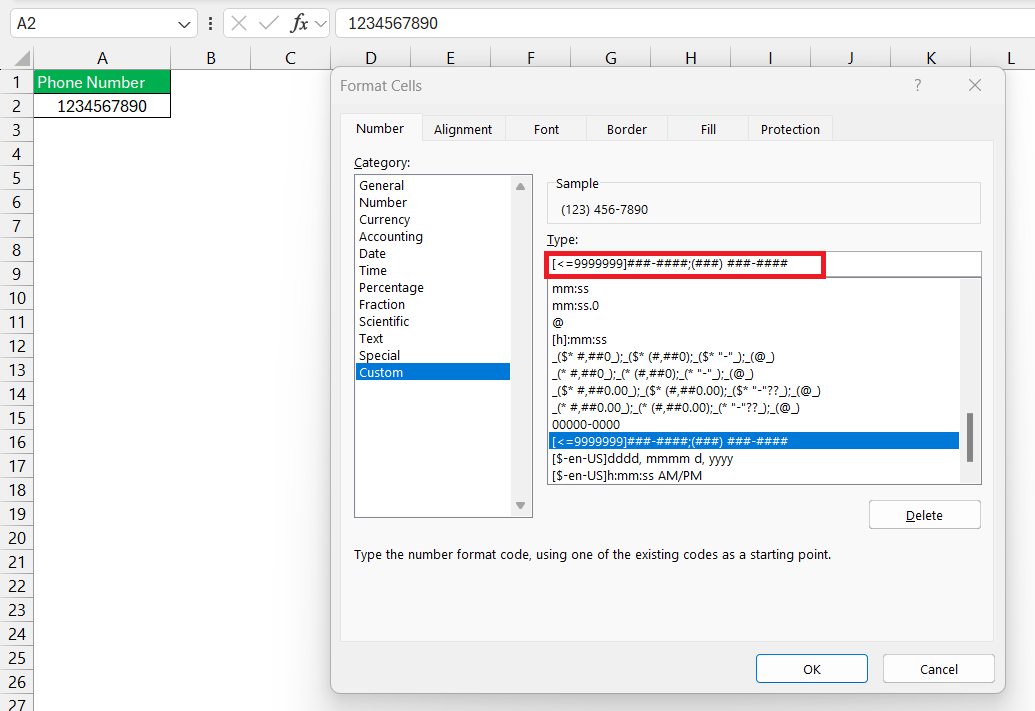Click the formula bar showing 1234567890
This screenshot has width=1035, height=711.
point(684,24)
